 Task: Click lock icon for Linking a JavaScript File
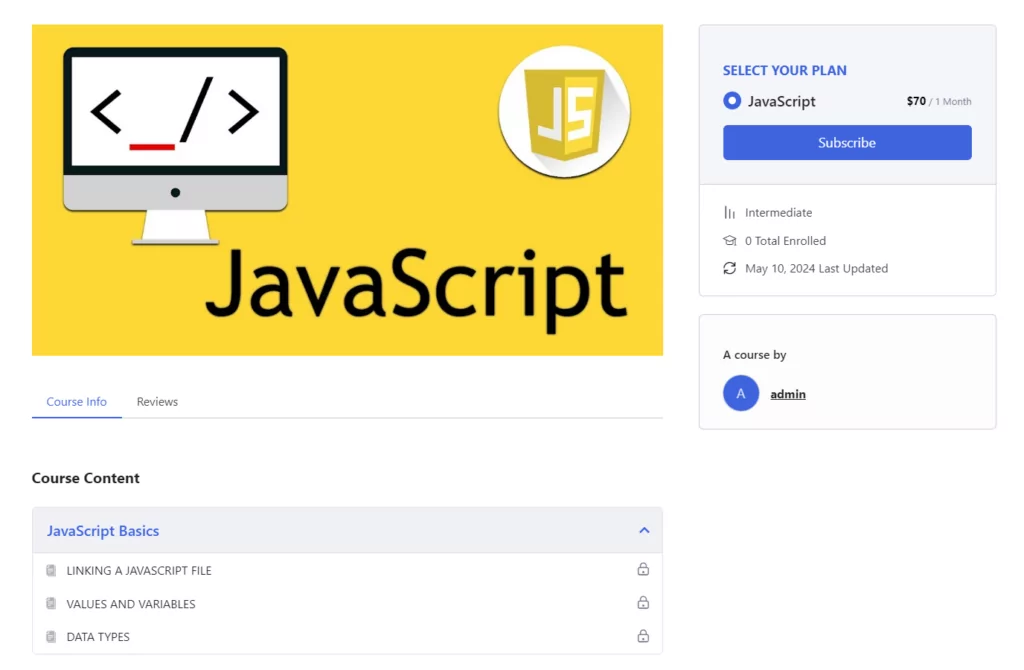[x=643, y=569]
